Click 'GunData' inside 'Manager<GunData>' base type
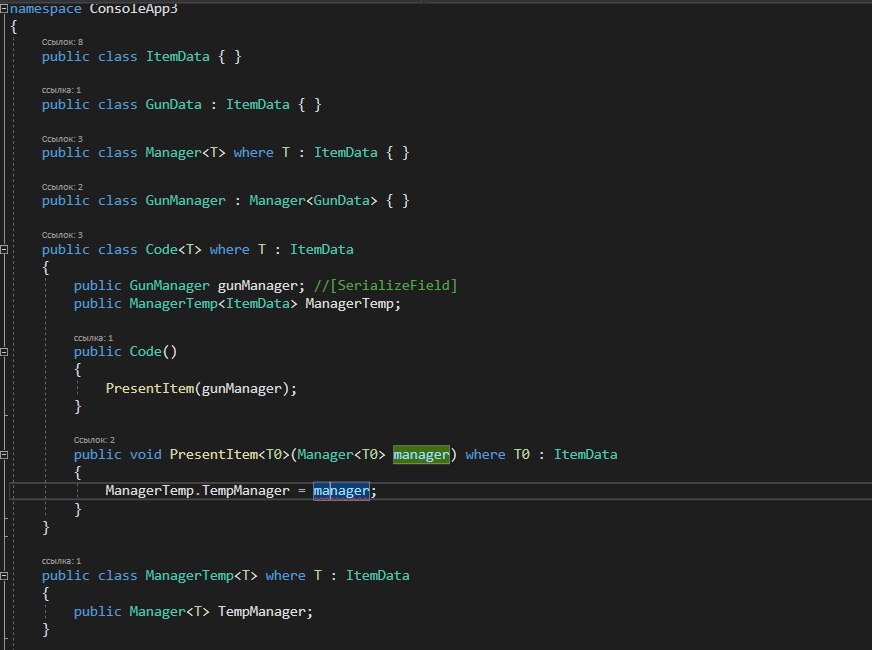The width and height of the screenshot is (872, 650). (341, 201)
